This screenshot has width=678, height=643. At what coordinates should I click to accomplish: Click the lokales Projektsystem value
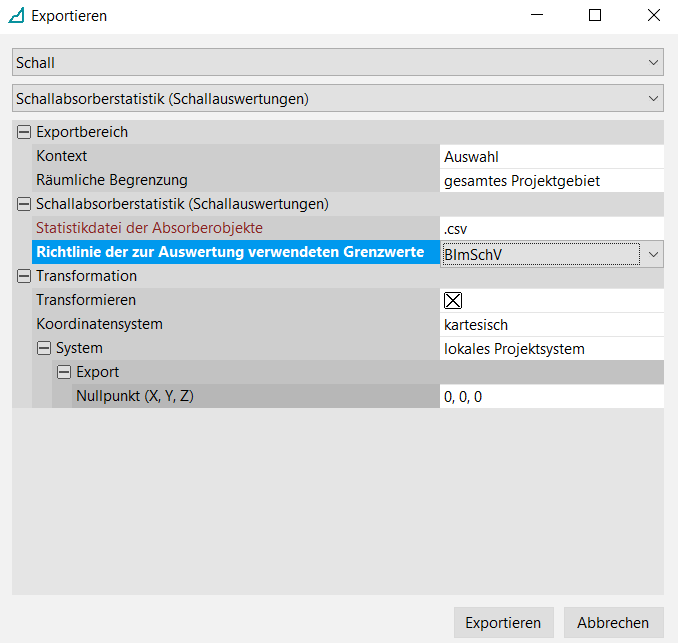[551, 349]
